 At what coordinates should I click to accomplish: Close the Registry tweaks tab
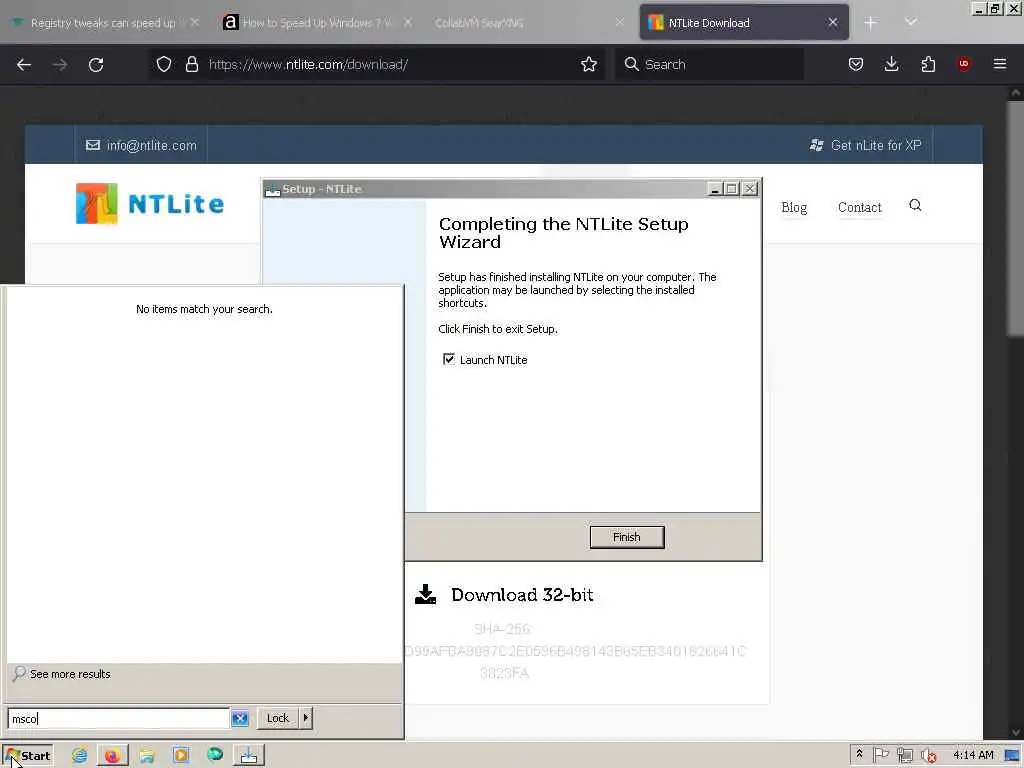pos(195,23)
